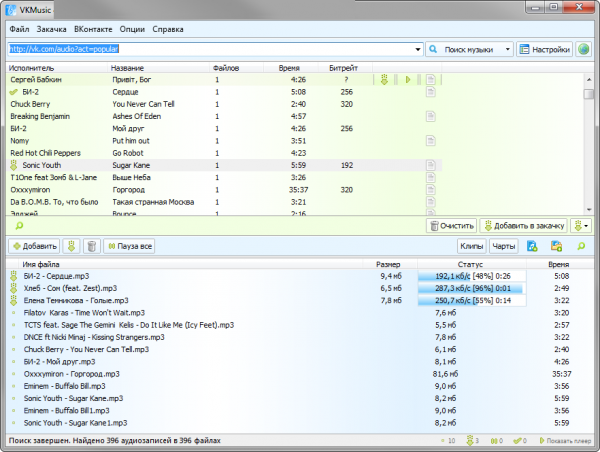Screen dimensions: 600x452
Task: Click the paused downloads counter in status bar
Action: (497, 441)
